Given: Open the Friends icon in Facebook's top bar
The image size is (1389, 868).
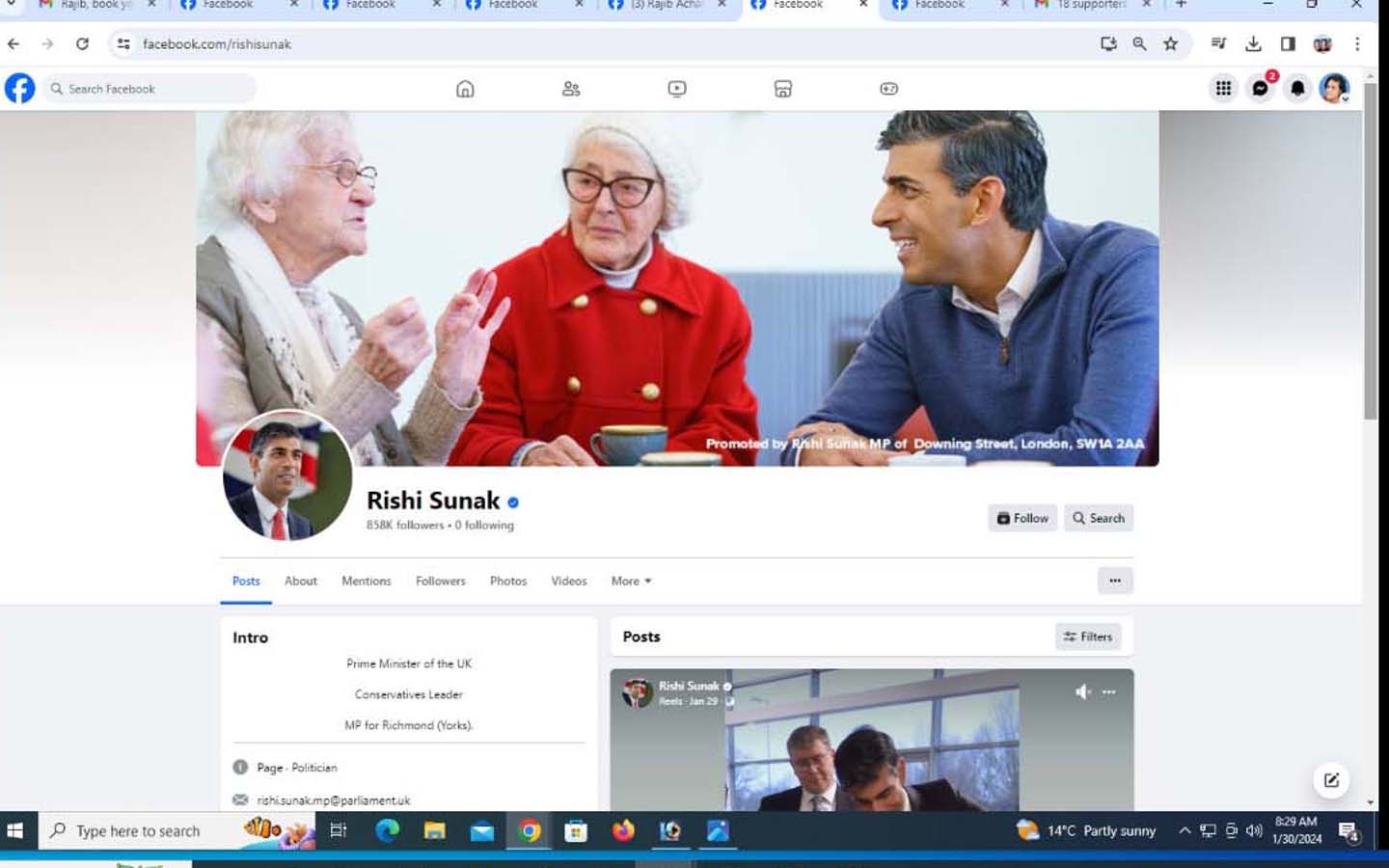Looking at the screenshot, I should point(571,89).
